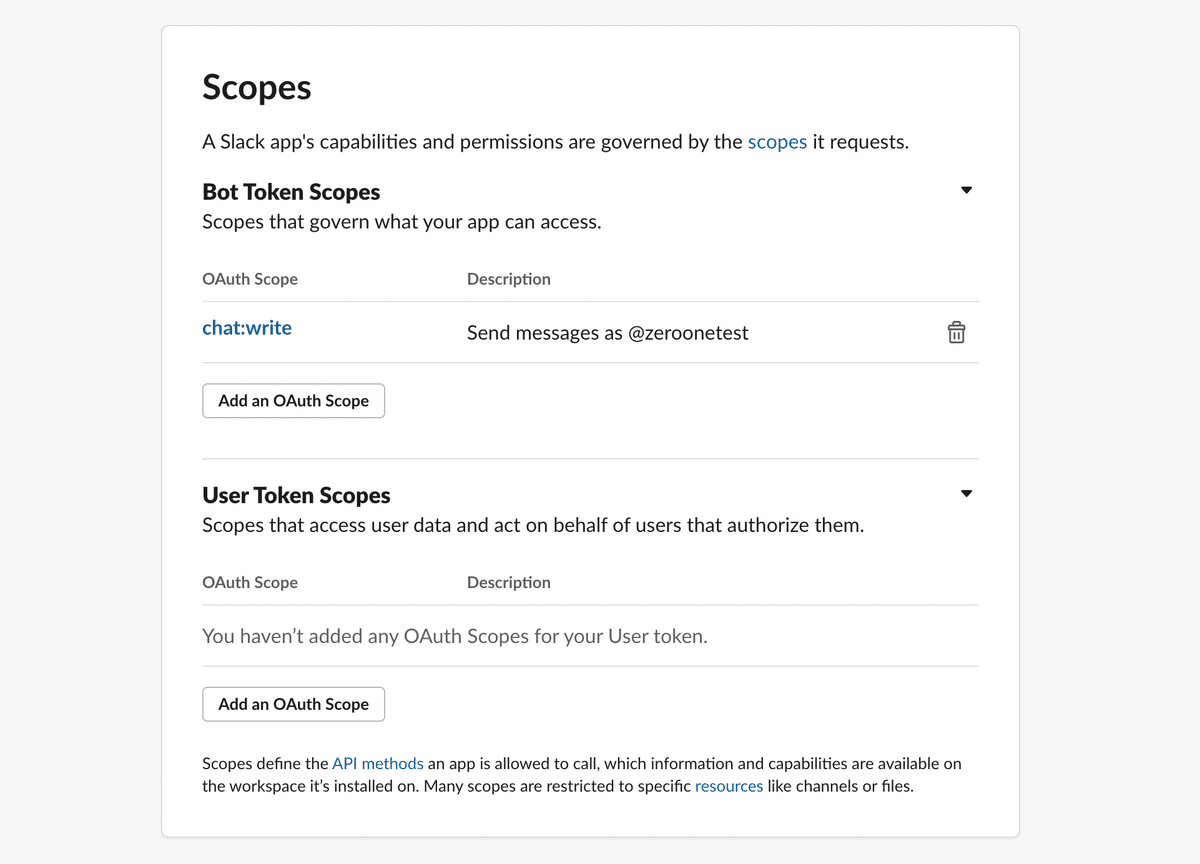This screenshot has width=1200, height=864.
Task: Click OAuth Scope column header in bot table
Action: [250, 279]
